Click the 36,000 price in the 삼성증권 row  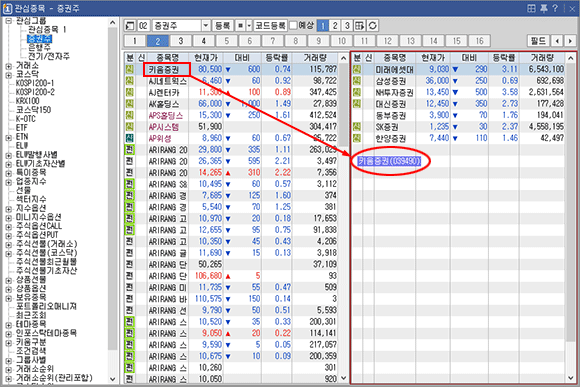pos(437,81)
